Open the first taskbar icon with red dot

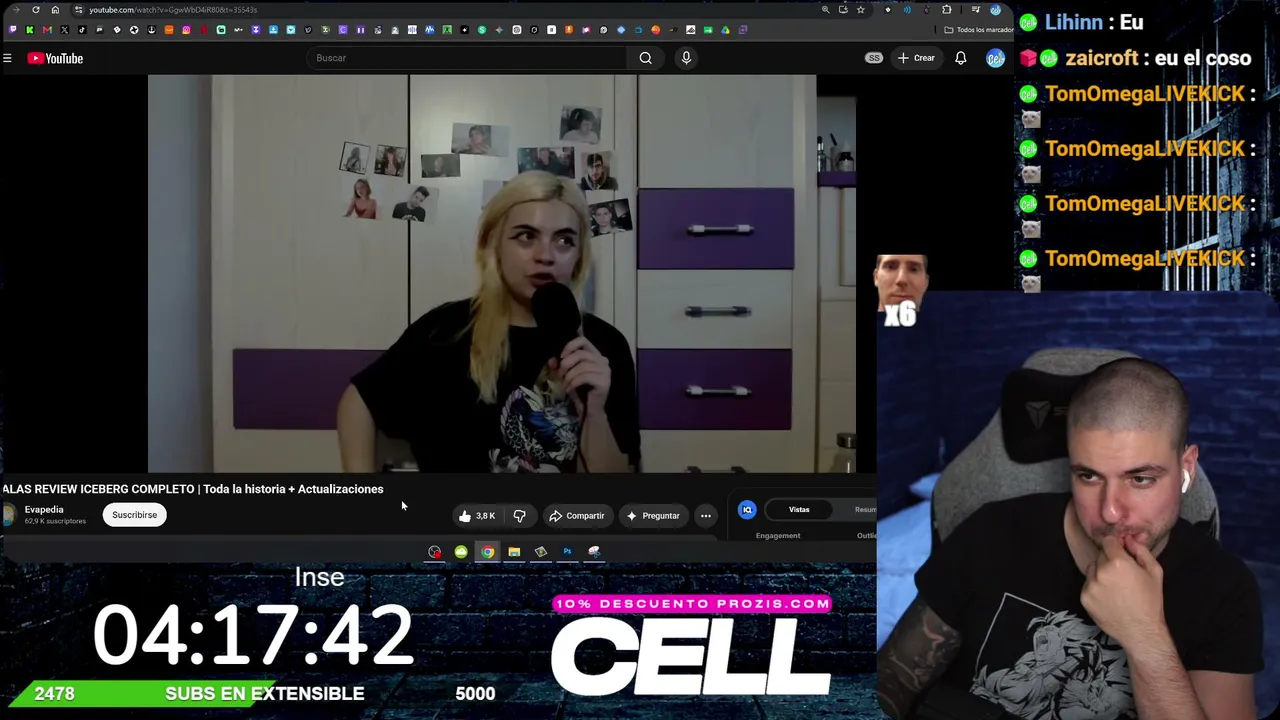coord(434,552)
